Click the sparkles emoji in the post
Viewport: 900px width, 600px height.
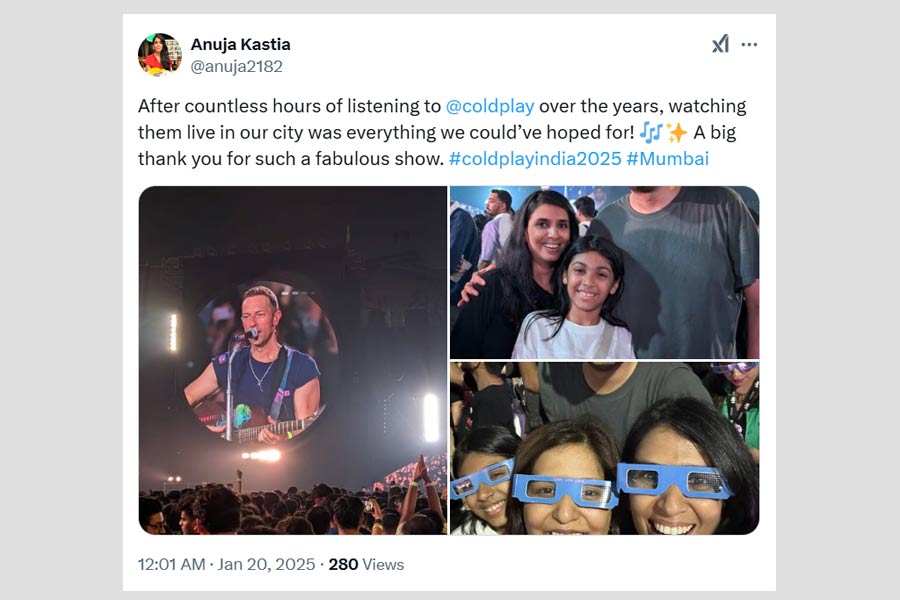click(677, 133)
